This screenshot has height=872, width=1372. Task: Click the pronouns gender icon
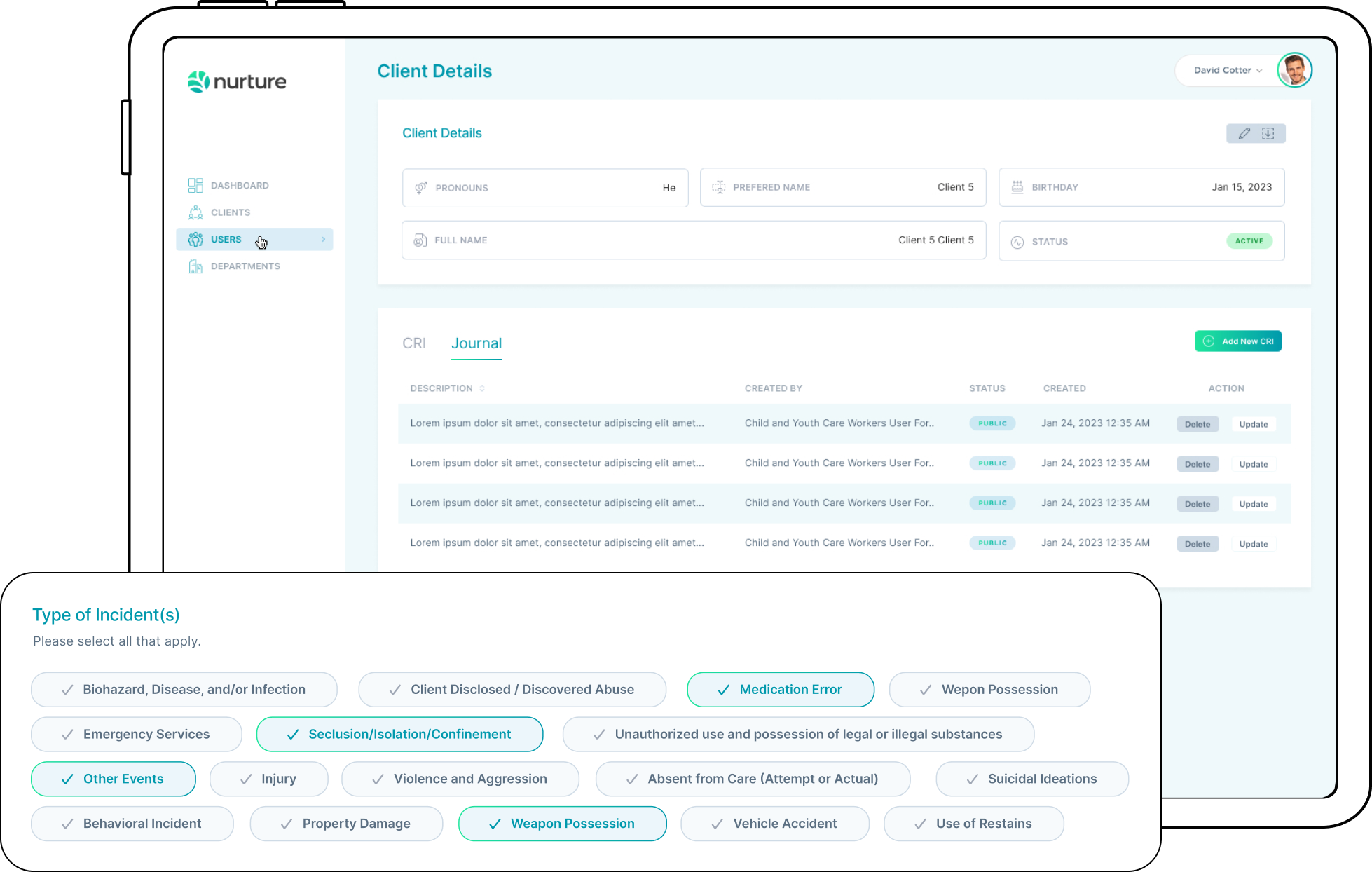[420, 188]
